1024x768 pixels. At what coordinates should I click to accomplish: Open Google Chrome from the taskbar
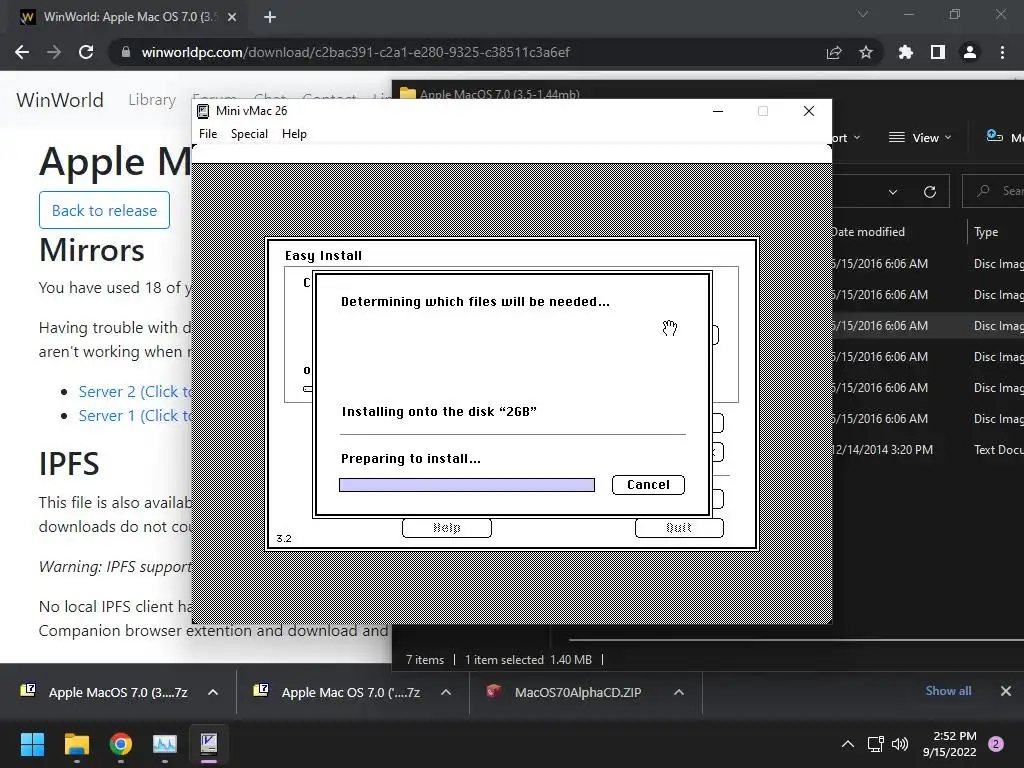pyautogui.click(x=121, y=744)
